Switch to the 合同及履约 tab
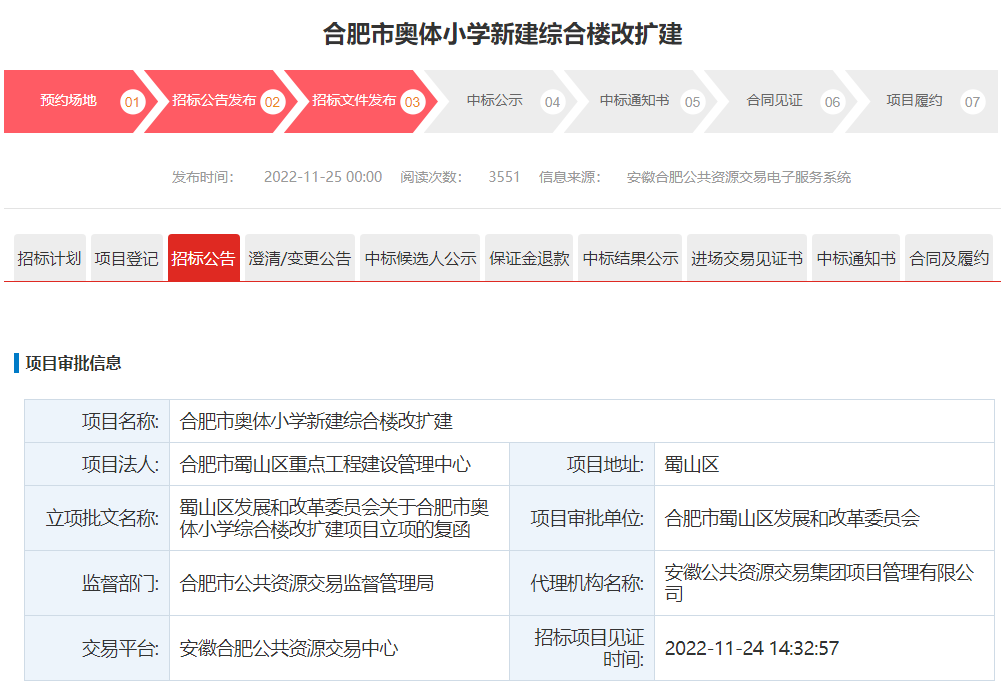This screenshot has height=697, width=1001. (x=949, y=258)
